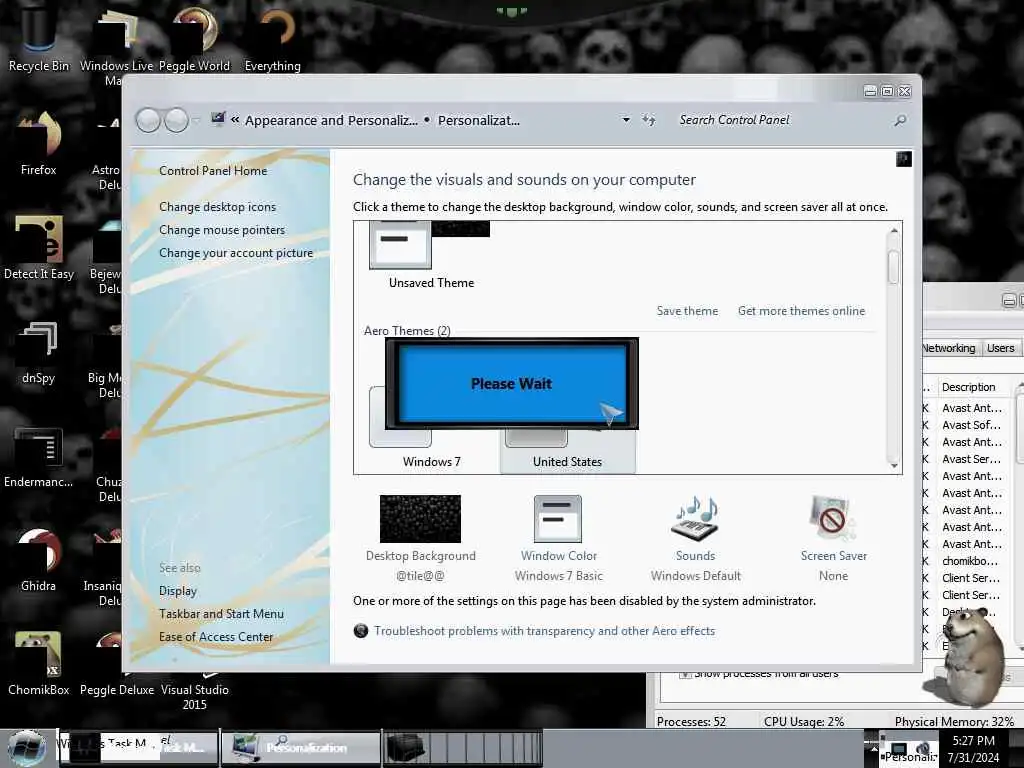Click Save theme link
This screenshot has height=768, width=1024.
(x=687, y=311)
